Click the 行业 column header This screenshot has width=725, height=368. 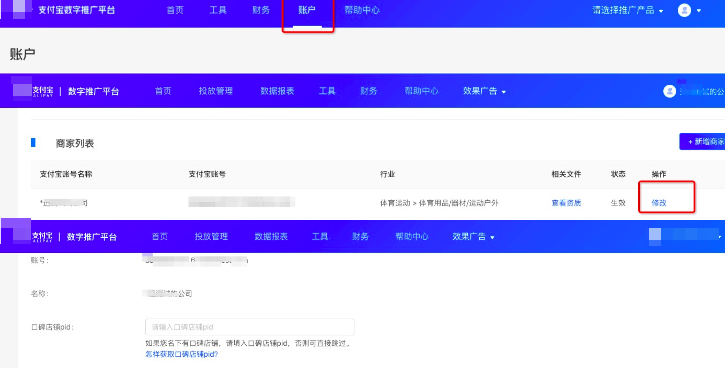(x=387, y=174)
